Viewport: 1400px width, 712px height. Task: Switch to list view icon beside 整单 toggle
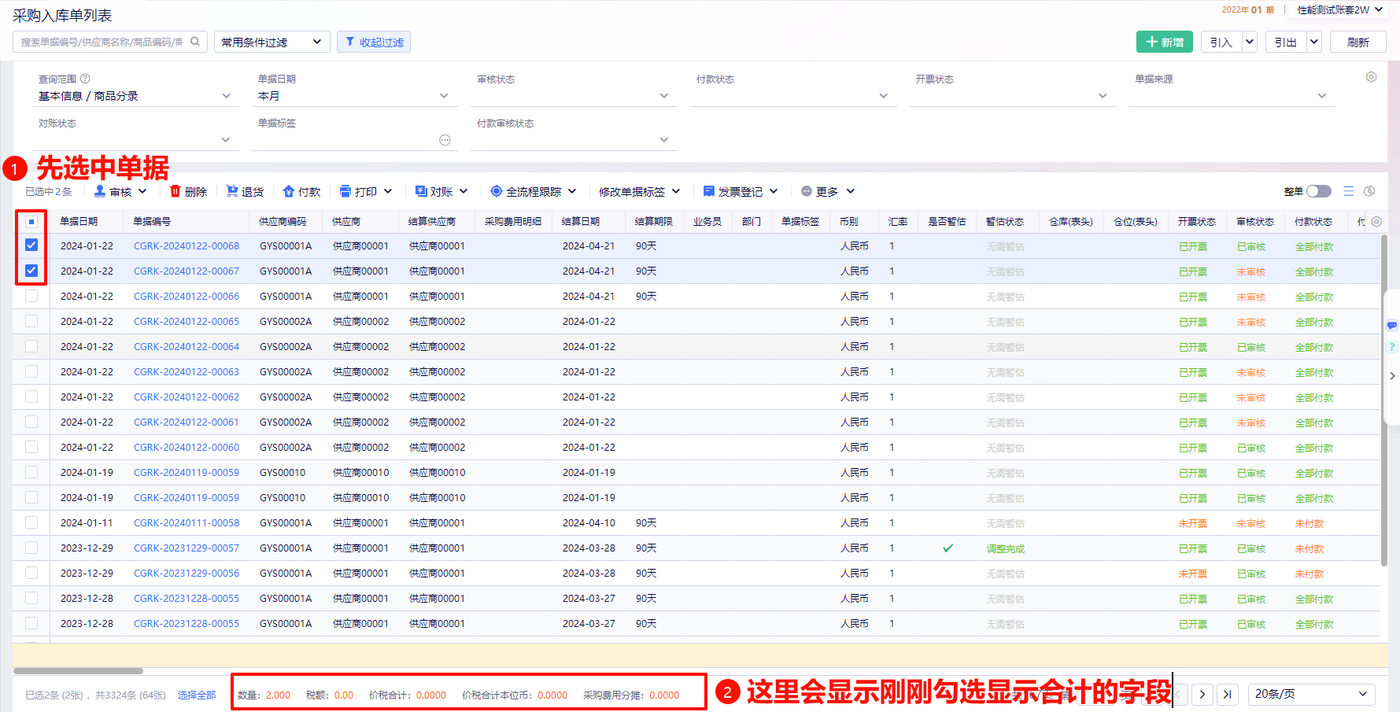click(1349, 191)
